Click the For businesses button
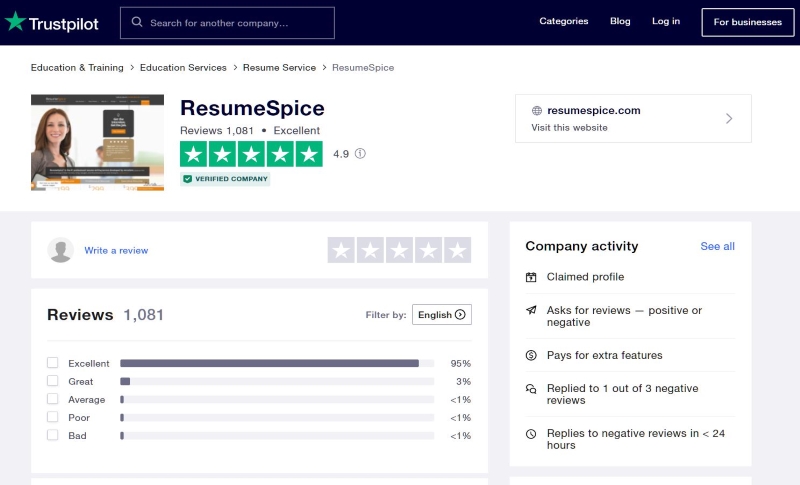This screenshot has height=485, width=800. coord(747,22)
